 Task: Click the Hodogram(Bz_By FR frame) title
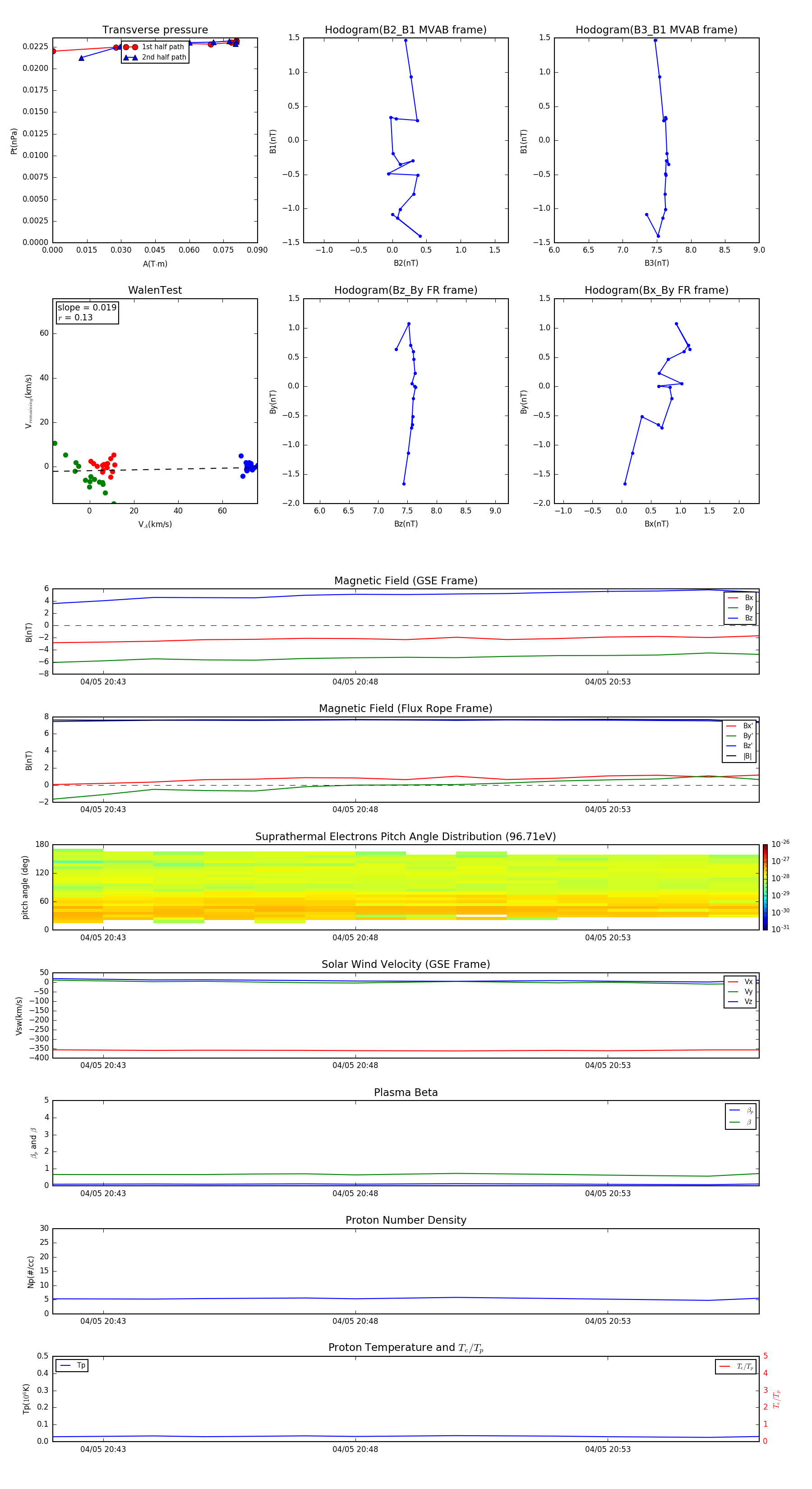405,290
